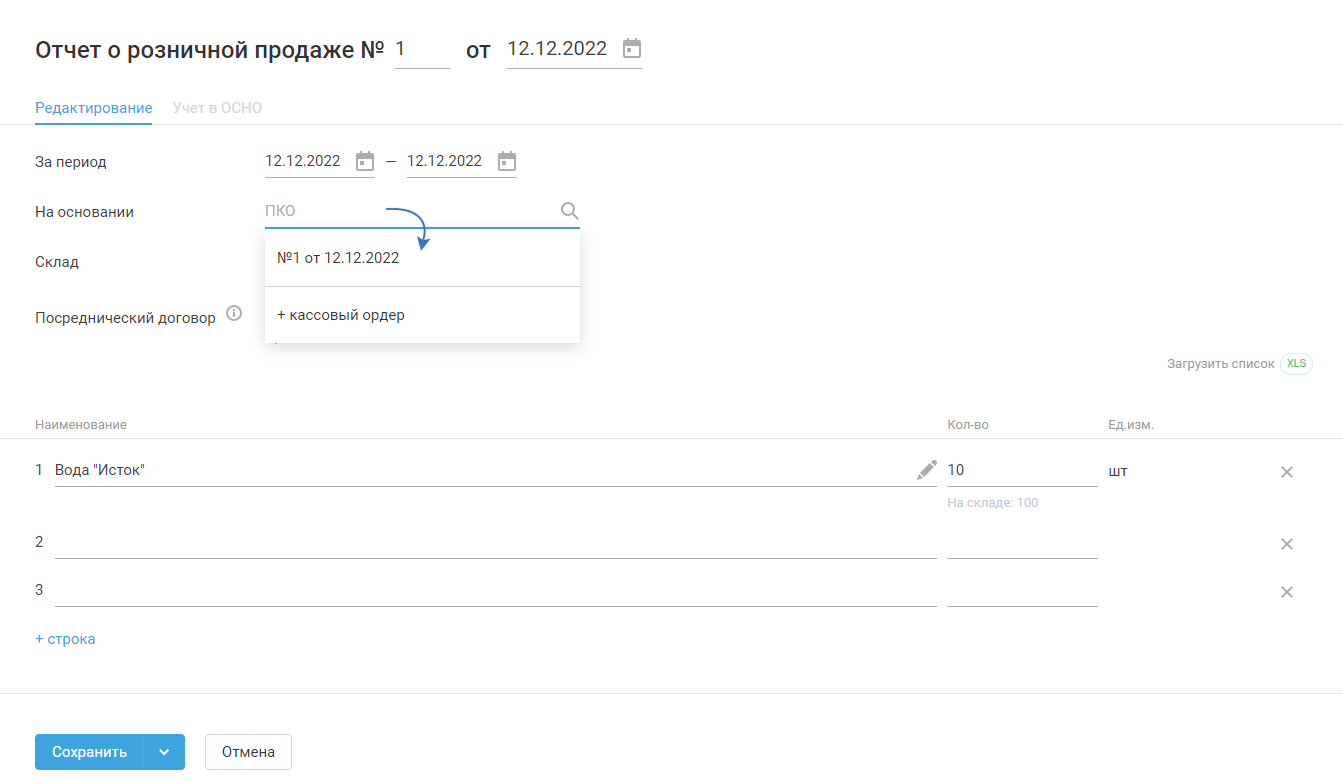The width and height of the screenshot is (1343, 783).
Task: Focus row 2 quantity field
Action: pos(1022,543)
